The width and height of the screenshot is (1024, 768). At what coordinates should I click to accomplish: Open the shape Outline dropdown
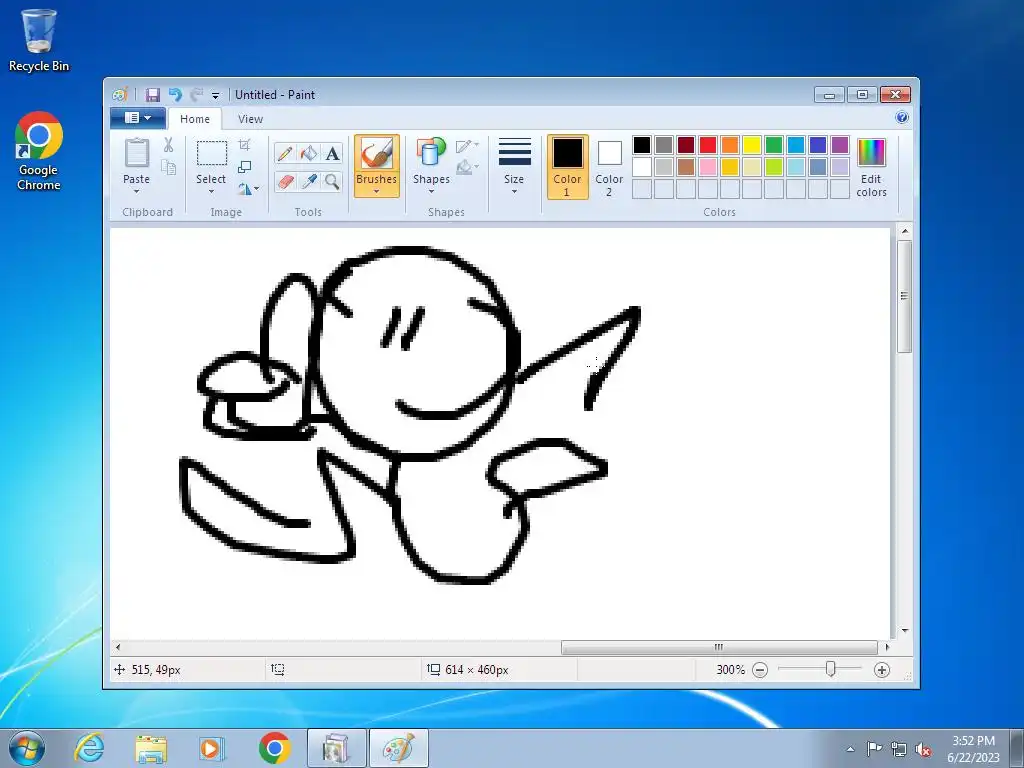(x=468, y=146)
